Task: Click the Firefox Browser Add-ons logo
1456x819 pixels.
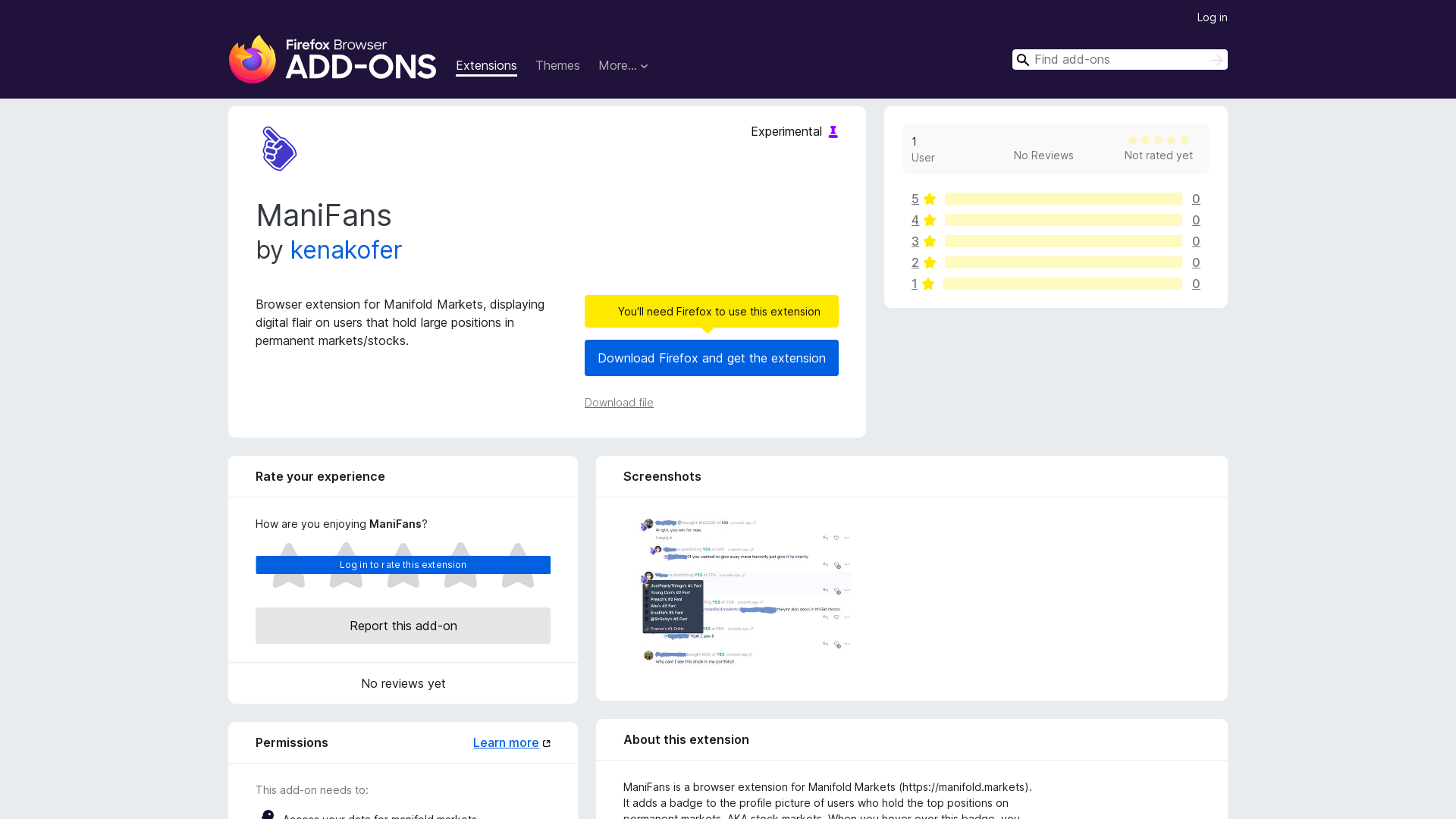Action: coord(332,59)
